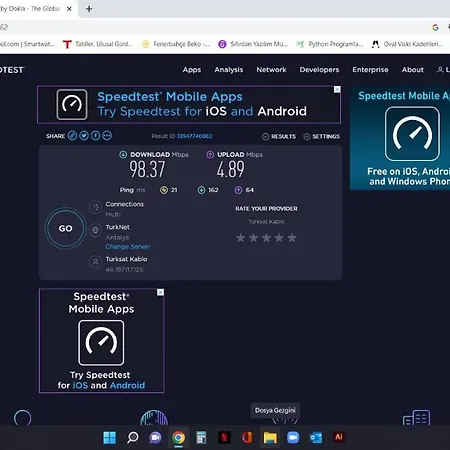Open more share options icon
This screenshot has width=450, height=450.
coord(107,136)
